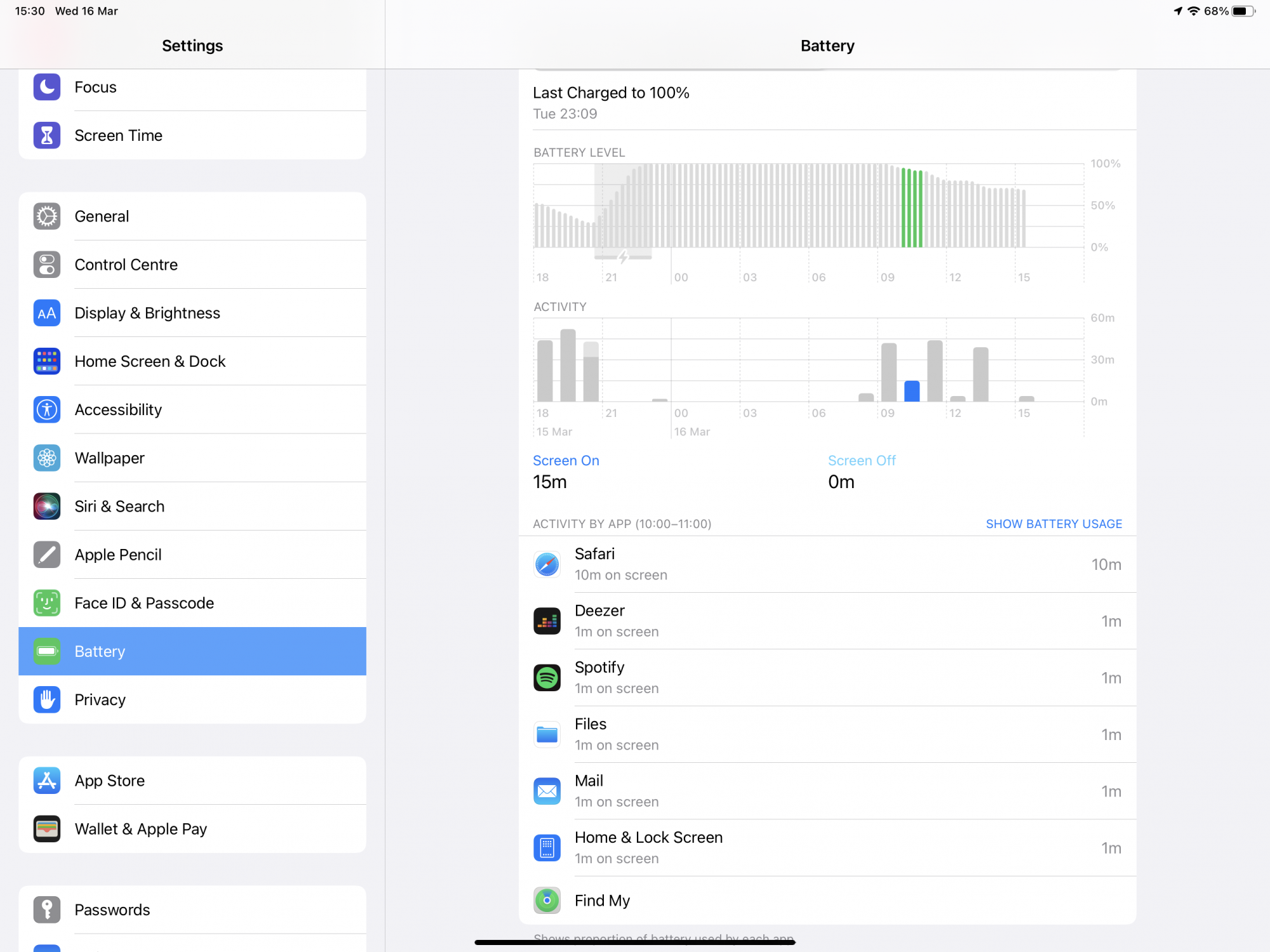Open Control Centre toggle icon

pos(47,265)
